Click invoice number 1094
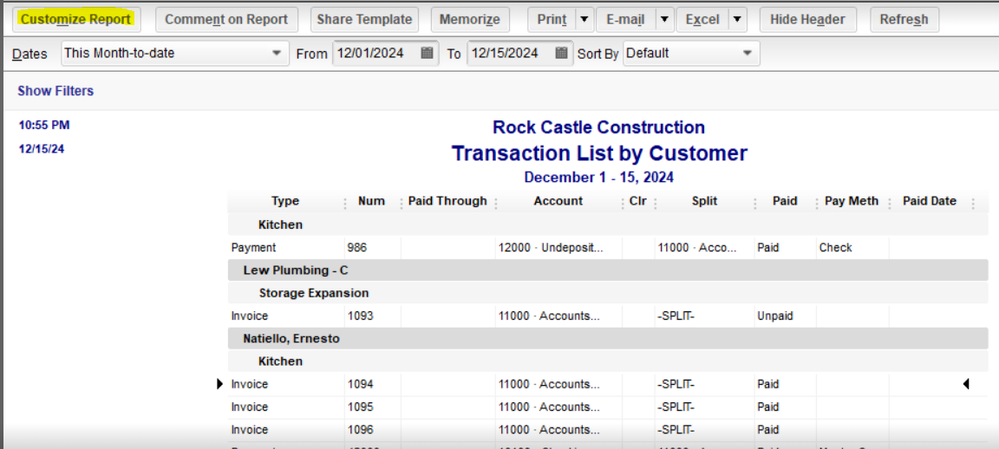This screenshot has width=999, height=449. pyautogui.click(x=360, y=384)
